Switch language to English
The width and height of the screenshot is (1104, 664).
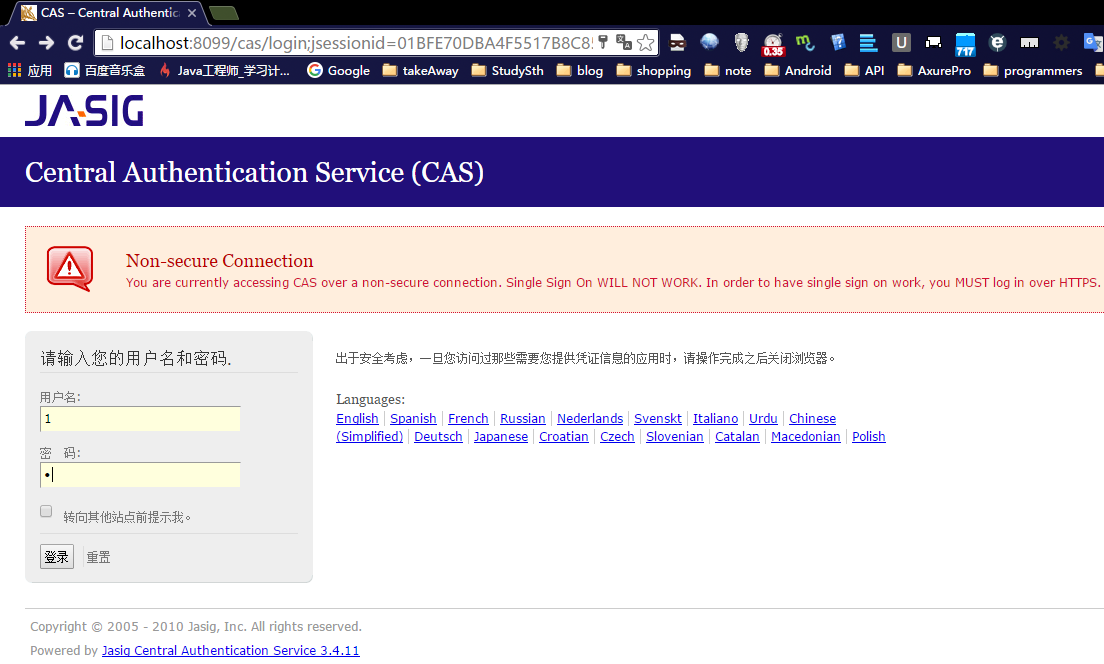click(357, 418)
